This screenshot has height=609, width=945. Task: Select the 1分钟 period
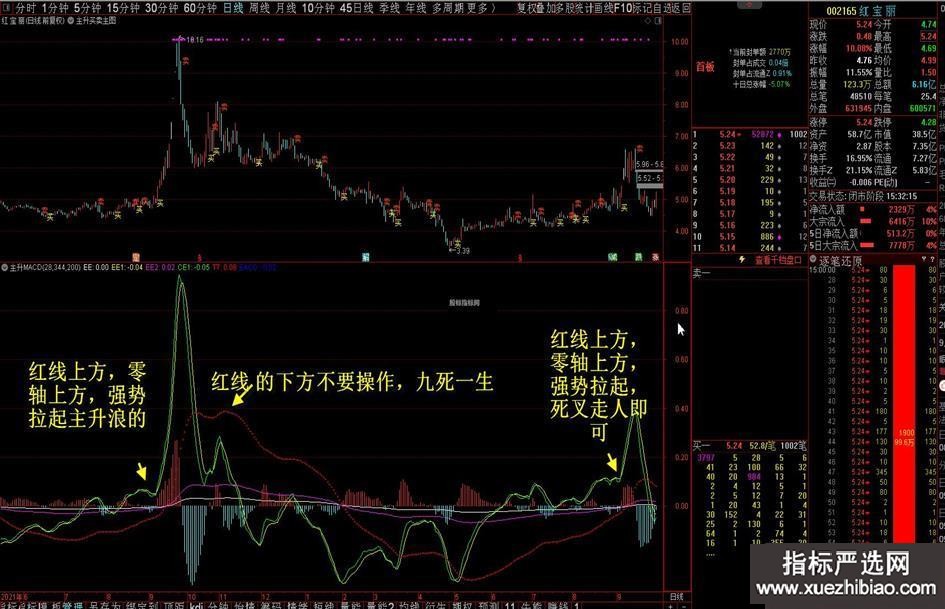click(55, 8)
